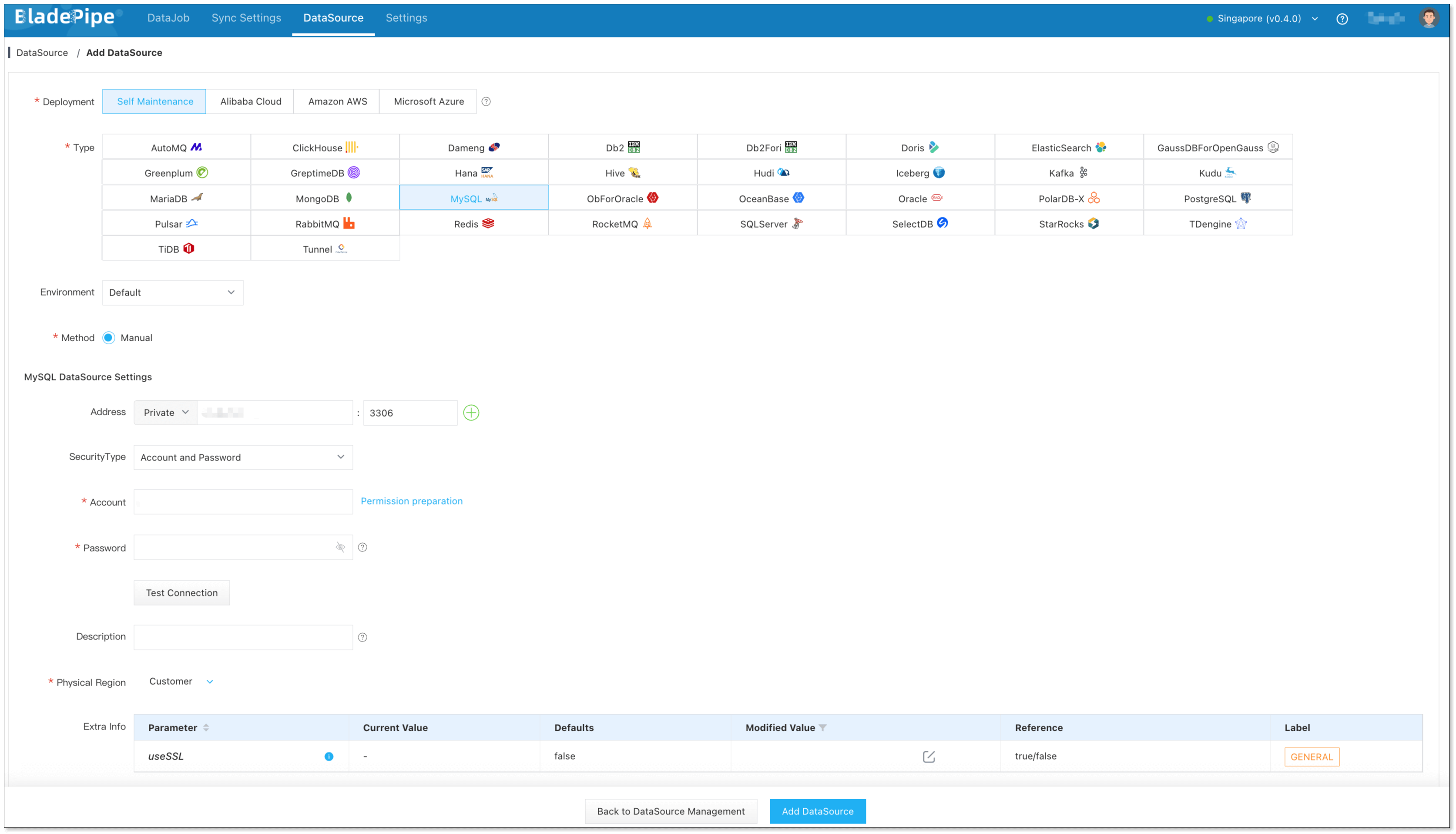1456x834 pixels.
Task: Switch to the Sync Settings tab
Action: (246, 18)
